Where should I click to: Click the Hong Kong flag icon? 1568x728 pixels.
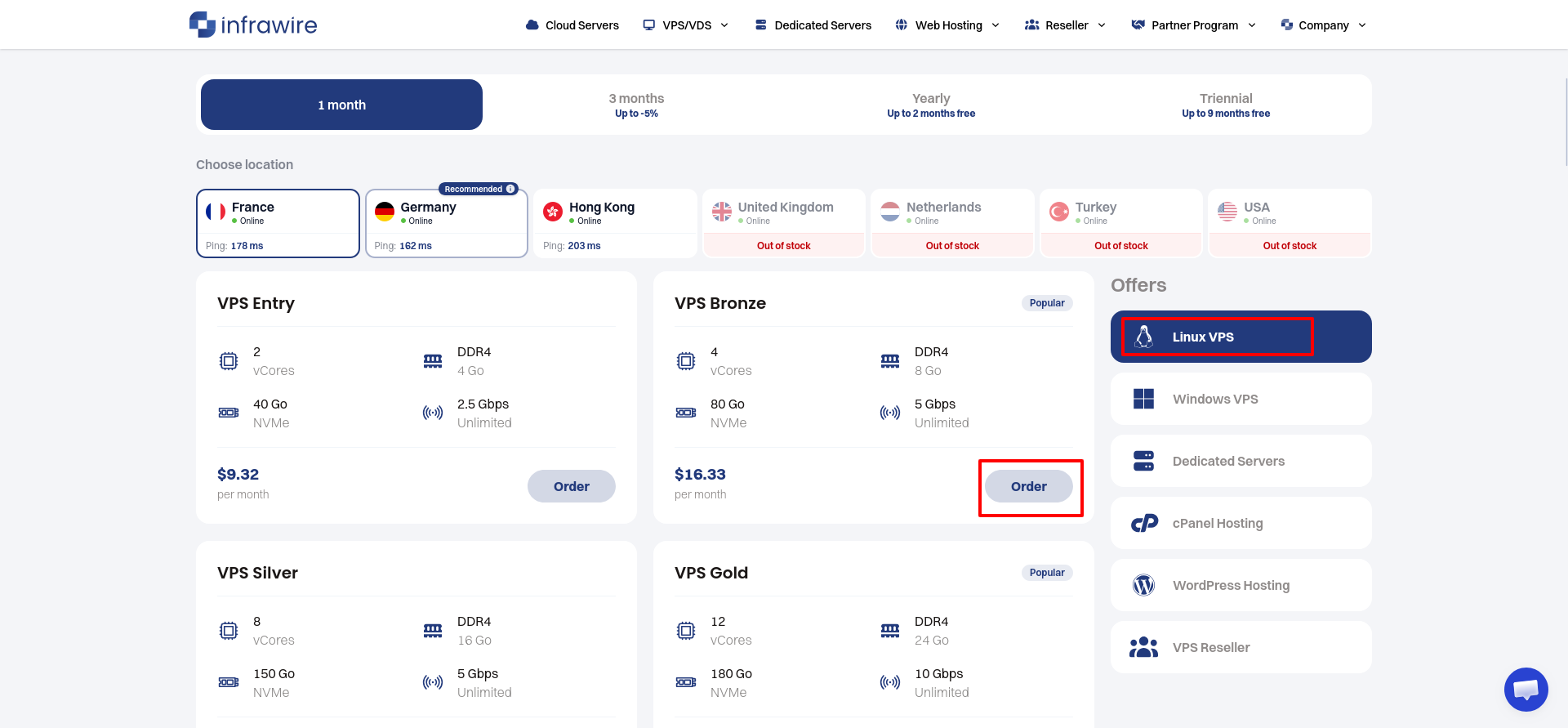[553, 212]
